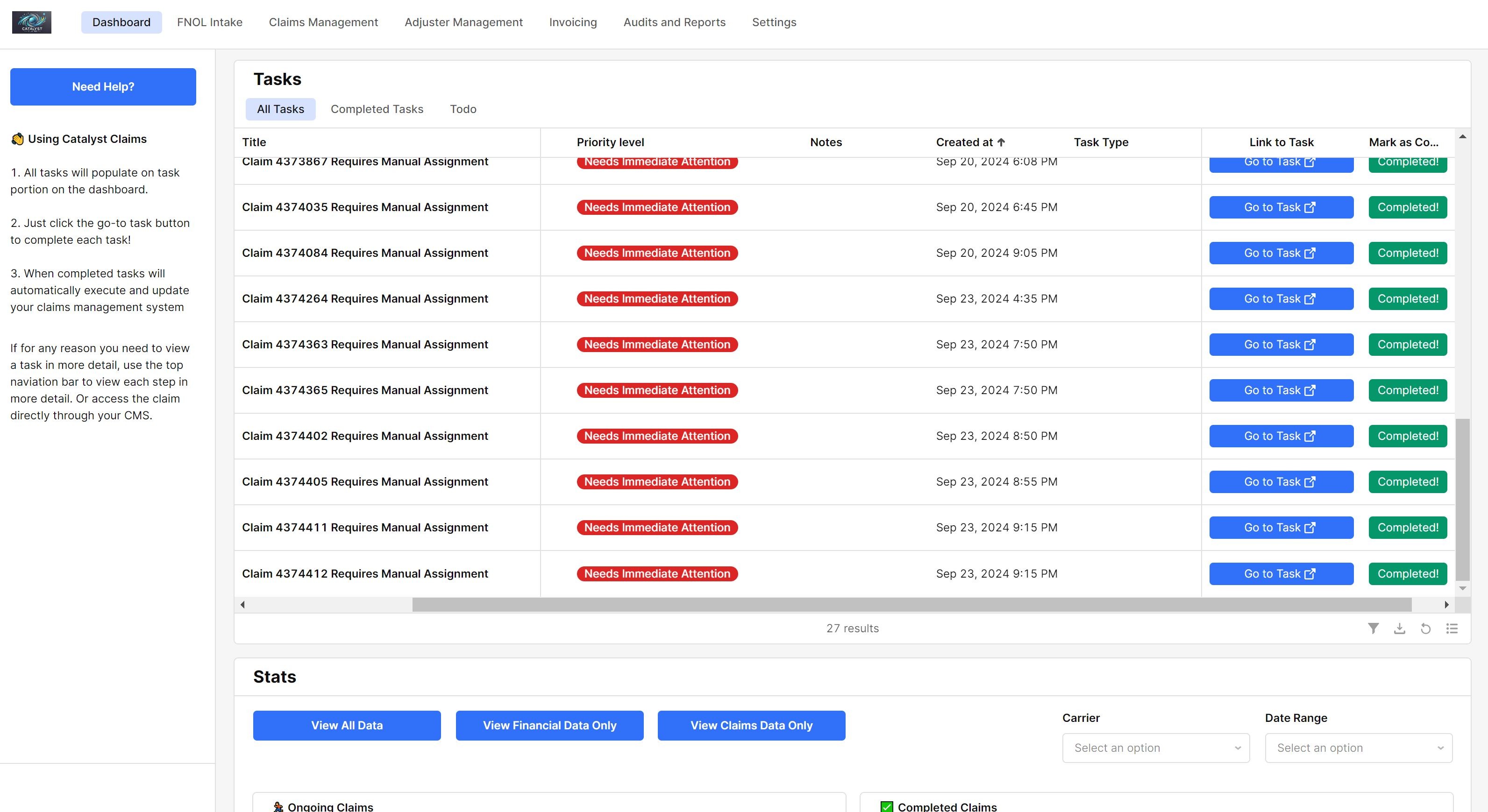1488x812 pixels.
Task: Mark Claim 4374412 as Completed
Action: point(1408,573)
